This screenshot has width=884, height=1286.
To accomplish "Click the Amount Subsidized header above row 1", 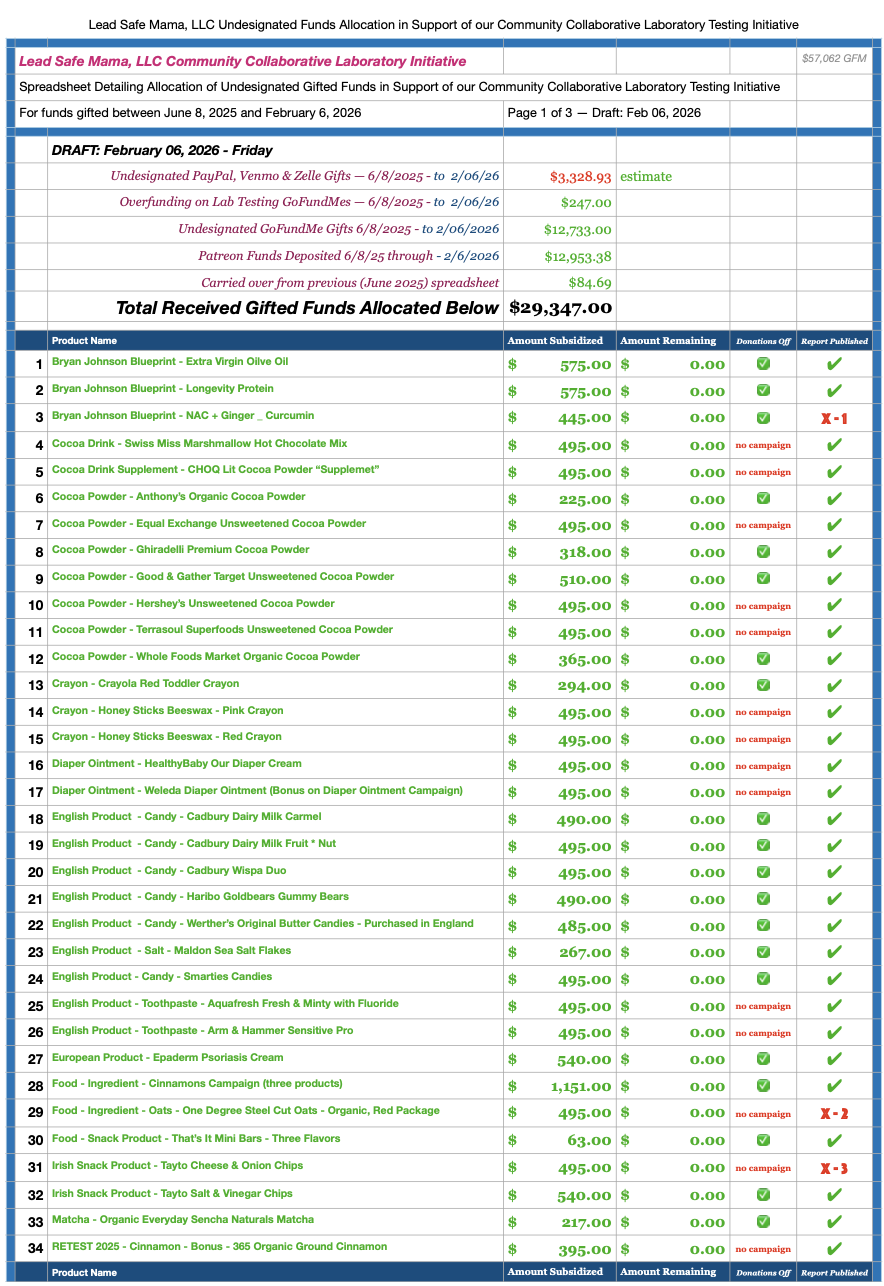I will click(x=555, y=341).
